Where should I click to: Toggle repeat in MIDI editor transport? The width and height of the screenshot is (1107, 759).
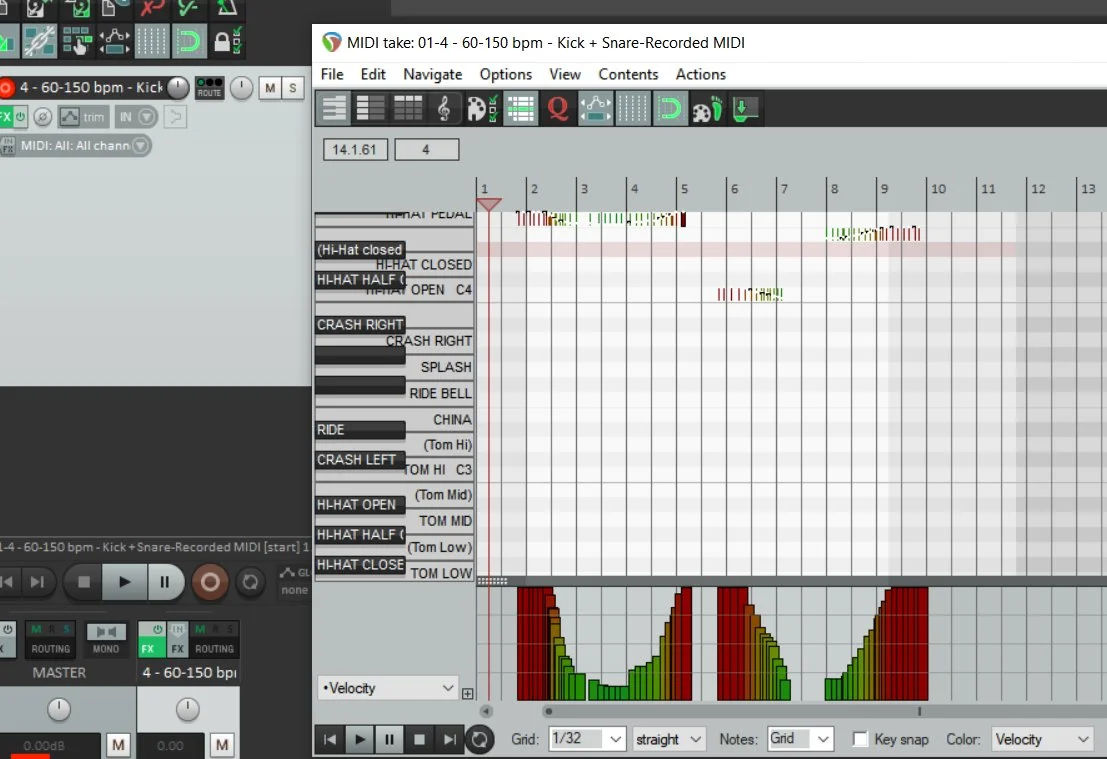point(479,739)
